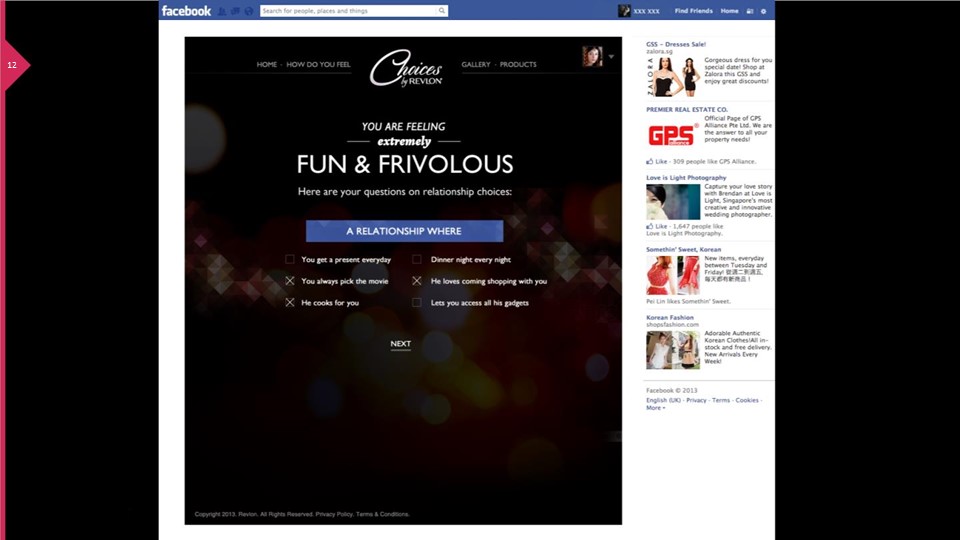Uncheck 'You always pick the movie'
The height and width of the screenshot is (540, 960).
point(290,281)
